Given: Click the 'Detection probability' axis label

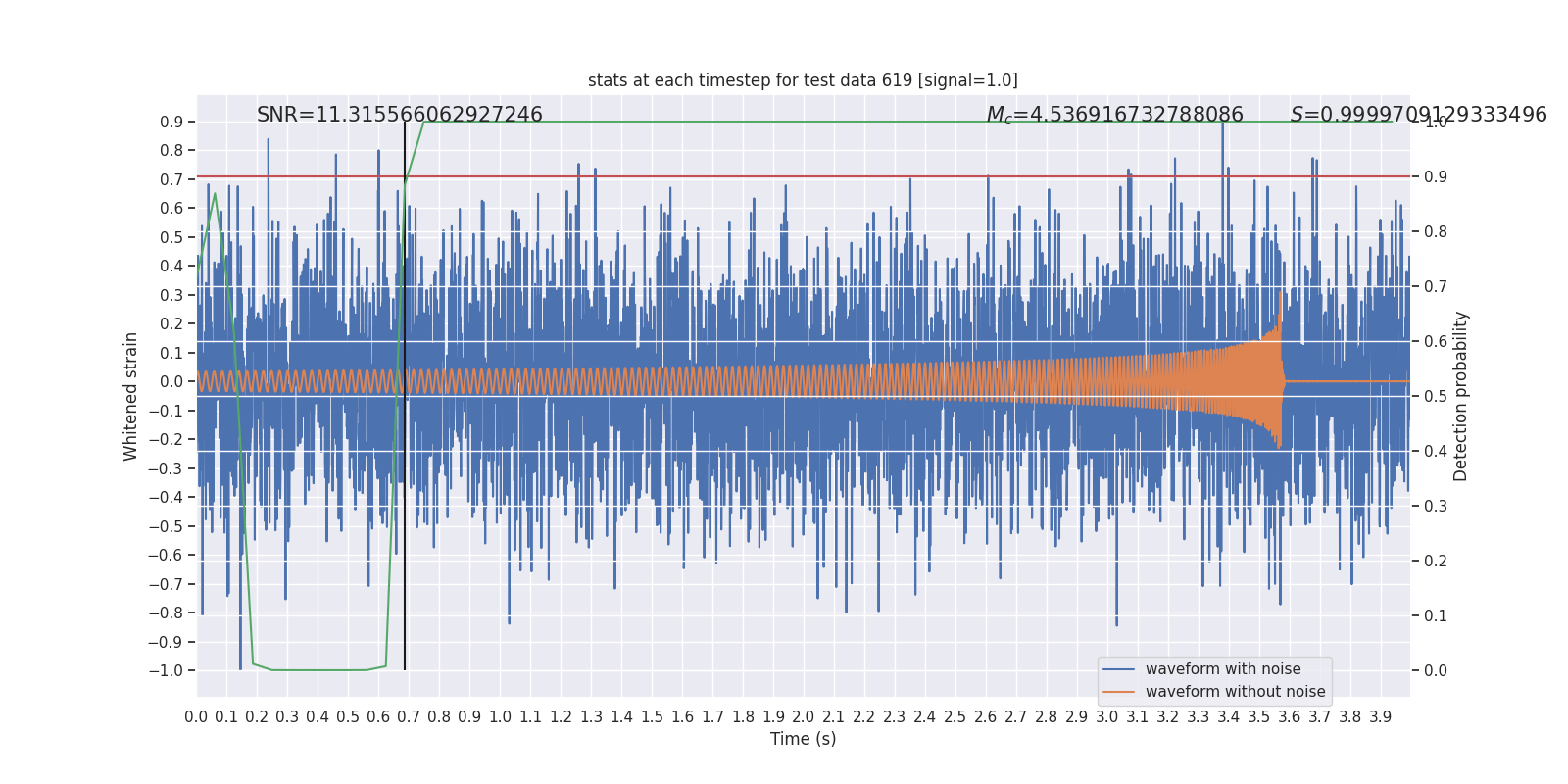Looking at the screenshot, I should (x=1461, y=396).
